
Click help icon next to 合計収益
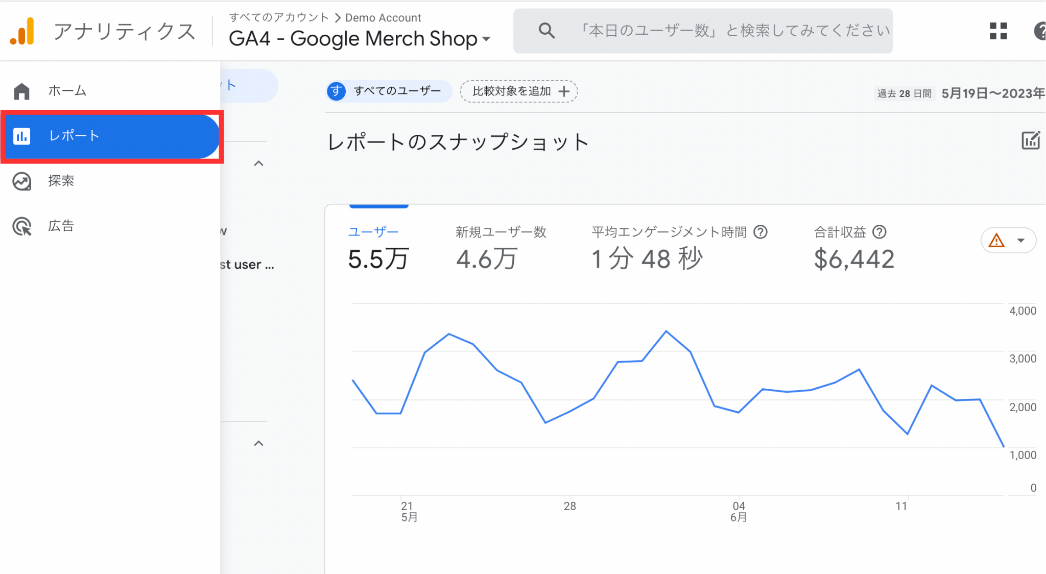[879, 232]
